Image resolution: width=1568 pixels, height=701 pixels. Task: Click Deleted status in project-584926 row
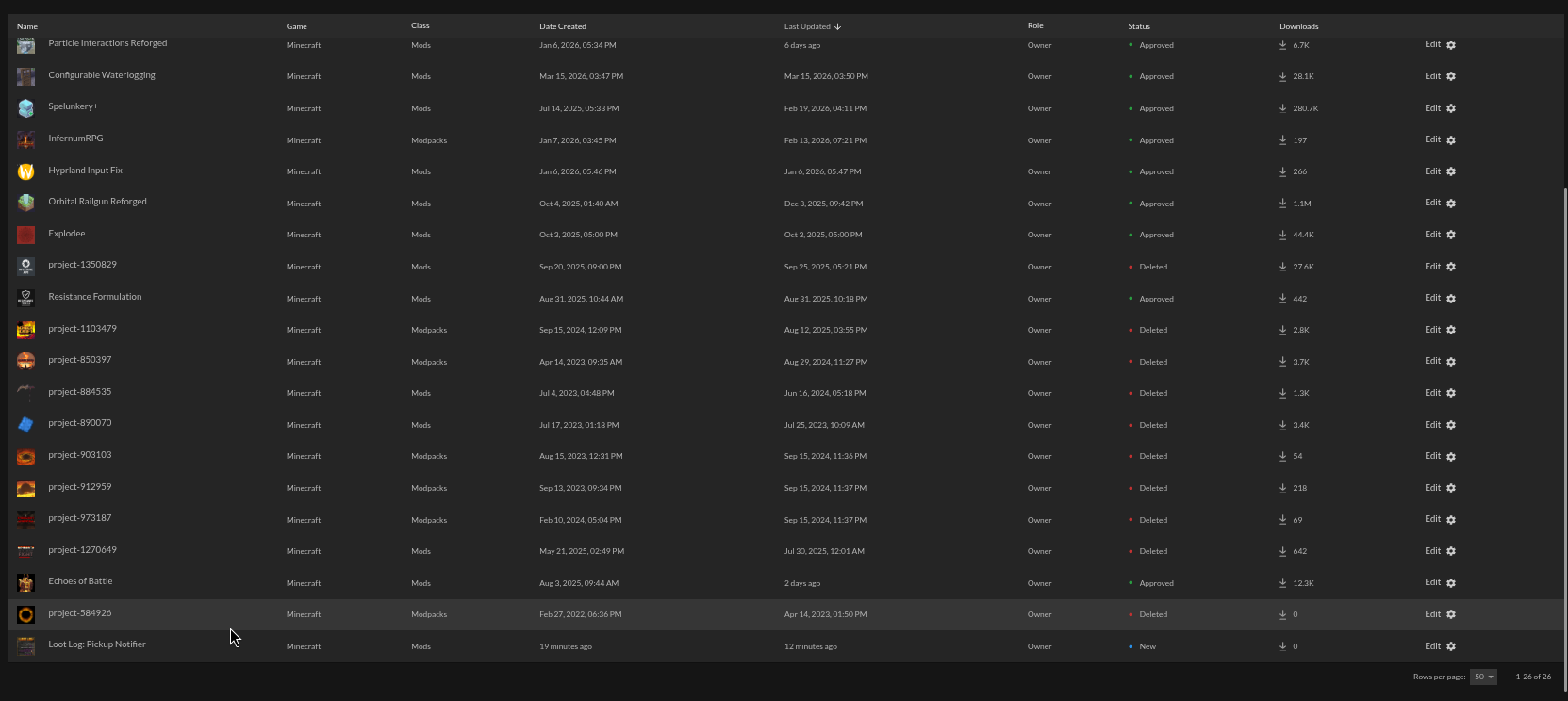1153,614
